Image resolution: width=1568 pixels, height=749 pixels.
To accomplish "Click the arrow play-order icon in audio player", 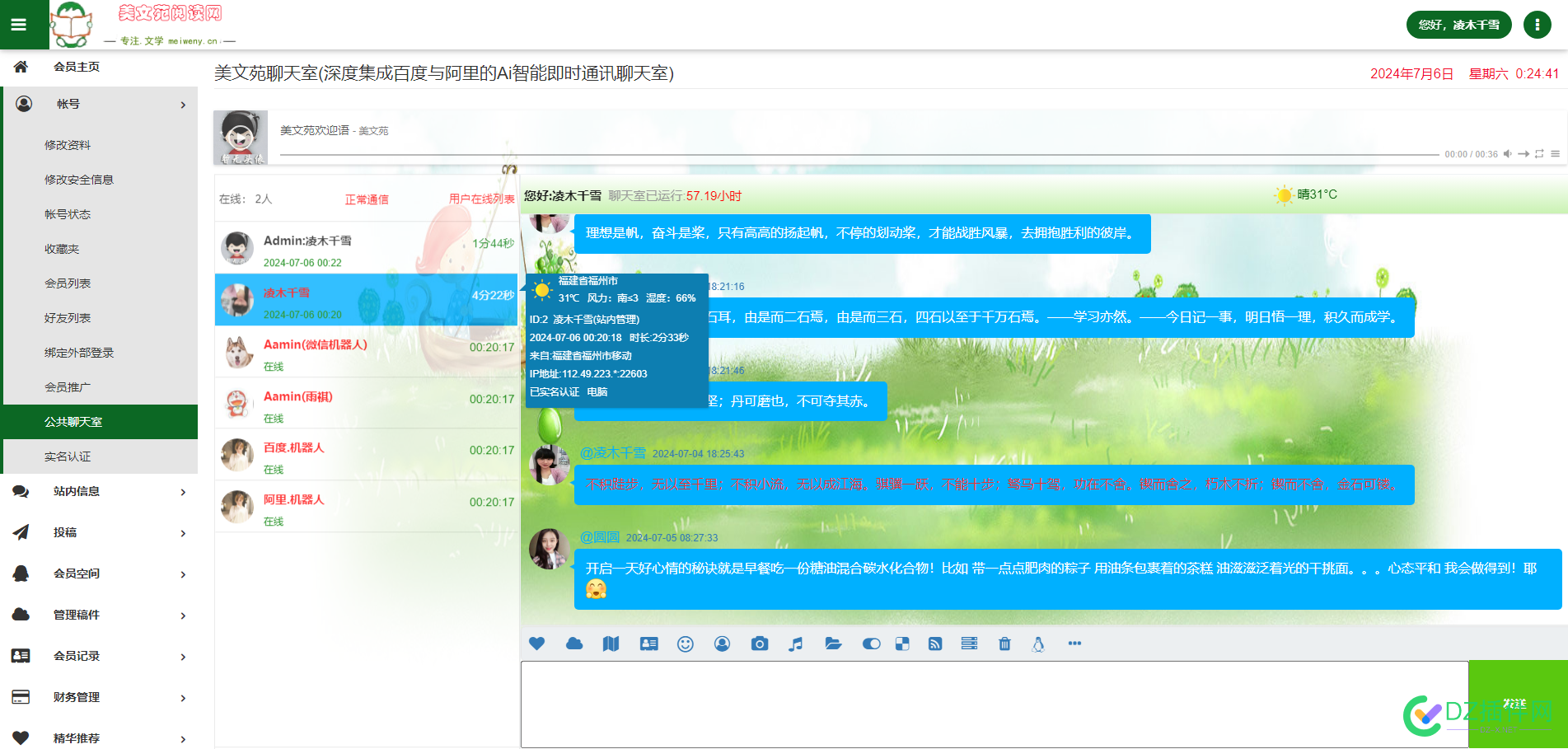I will click(1524, 154).
